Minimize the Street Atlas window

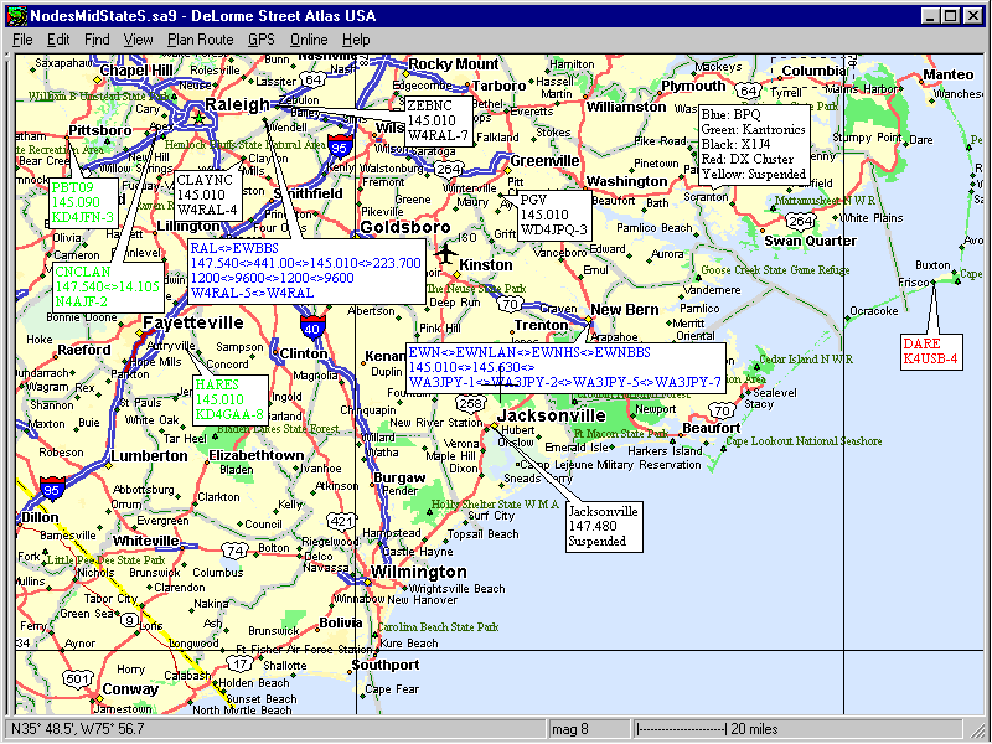(x=929, y=16)
